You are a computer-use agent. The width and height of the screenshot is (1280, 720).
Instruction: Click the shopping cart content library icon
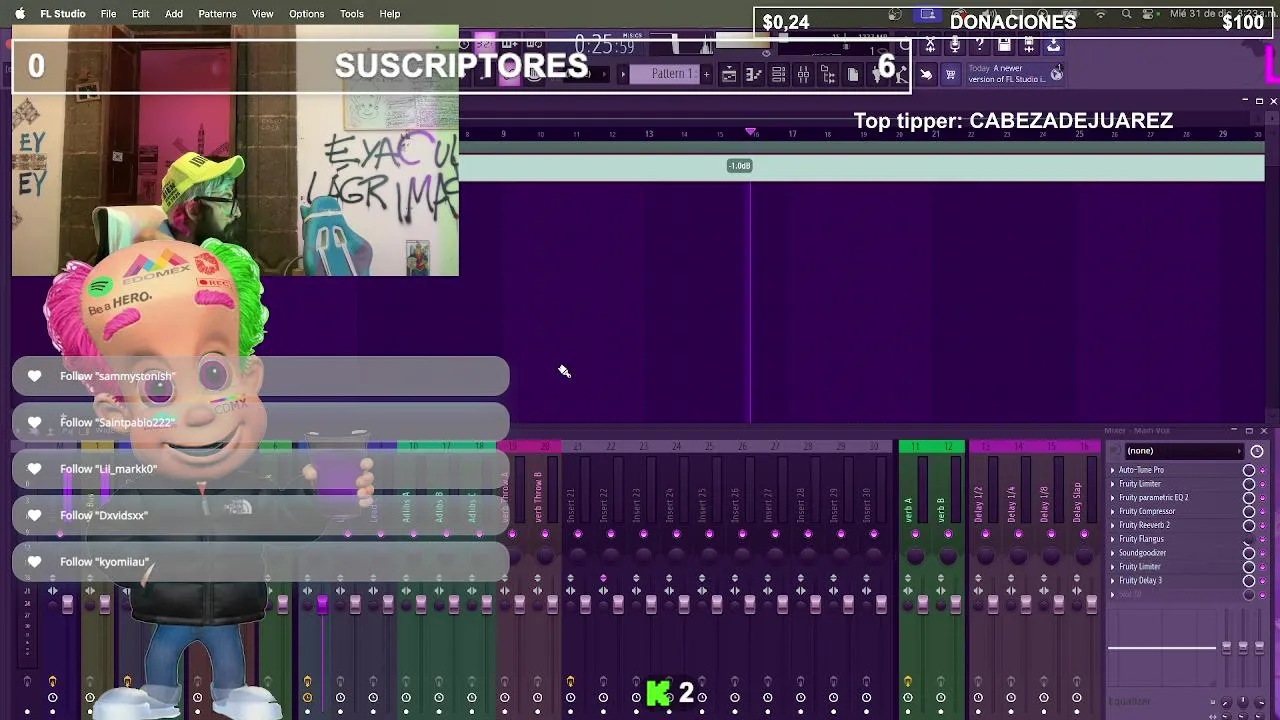(x=950, y=74)
